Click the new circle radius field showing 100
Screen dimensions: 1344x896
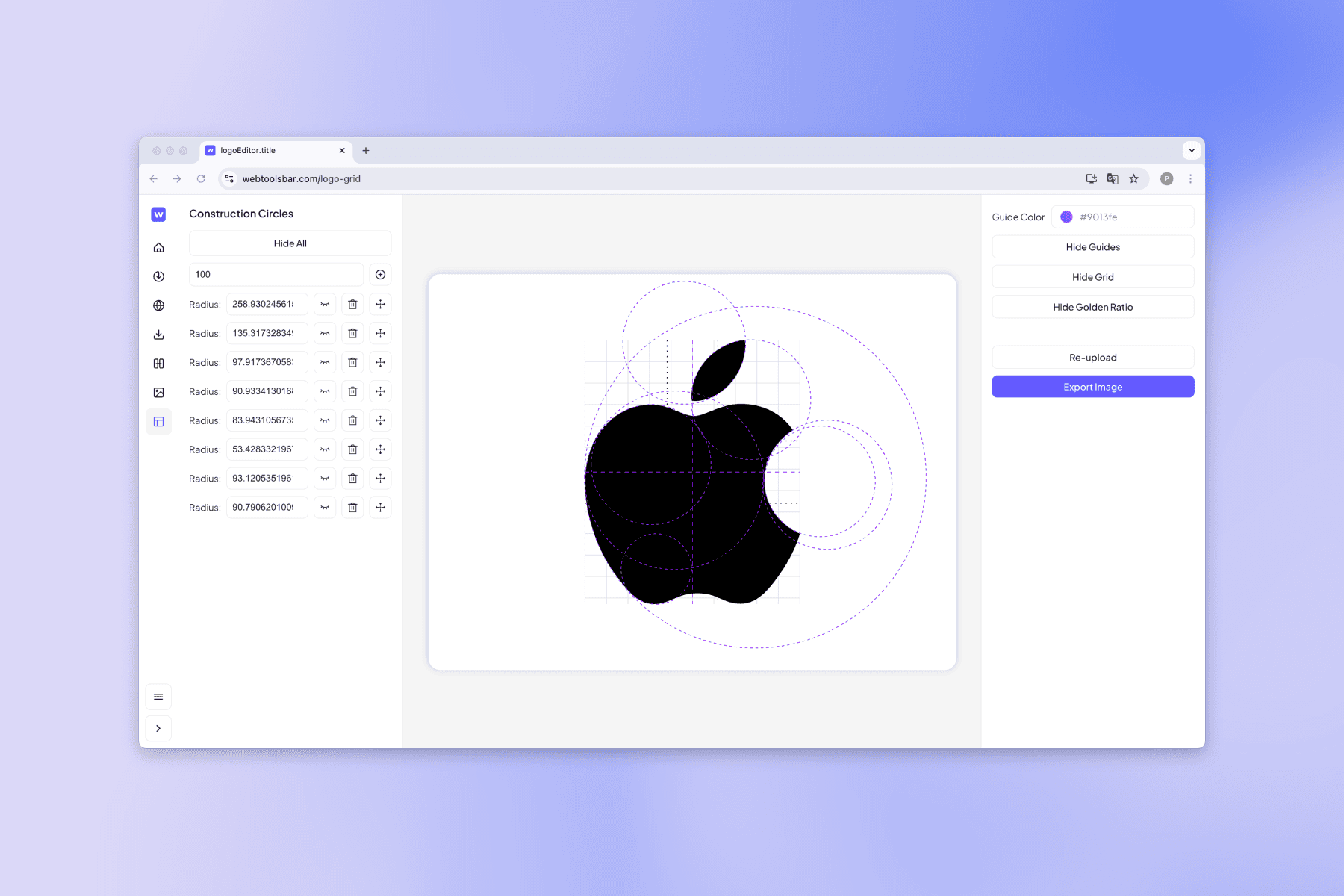click(x=276, y=275)
